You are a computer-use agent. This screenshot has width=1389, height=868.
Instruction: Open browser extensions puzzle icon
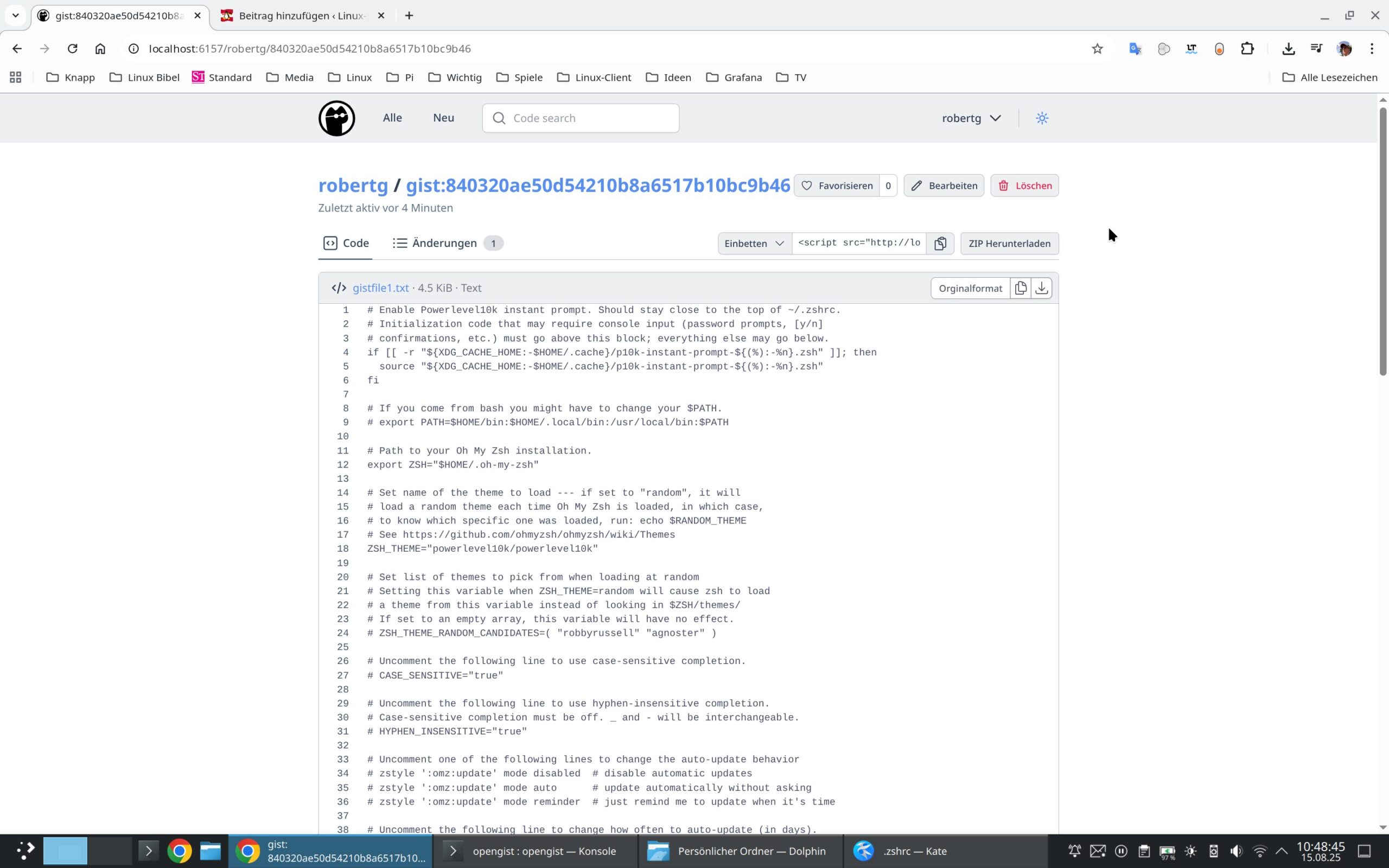[x=1247, y=49]
